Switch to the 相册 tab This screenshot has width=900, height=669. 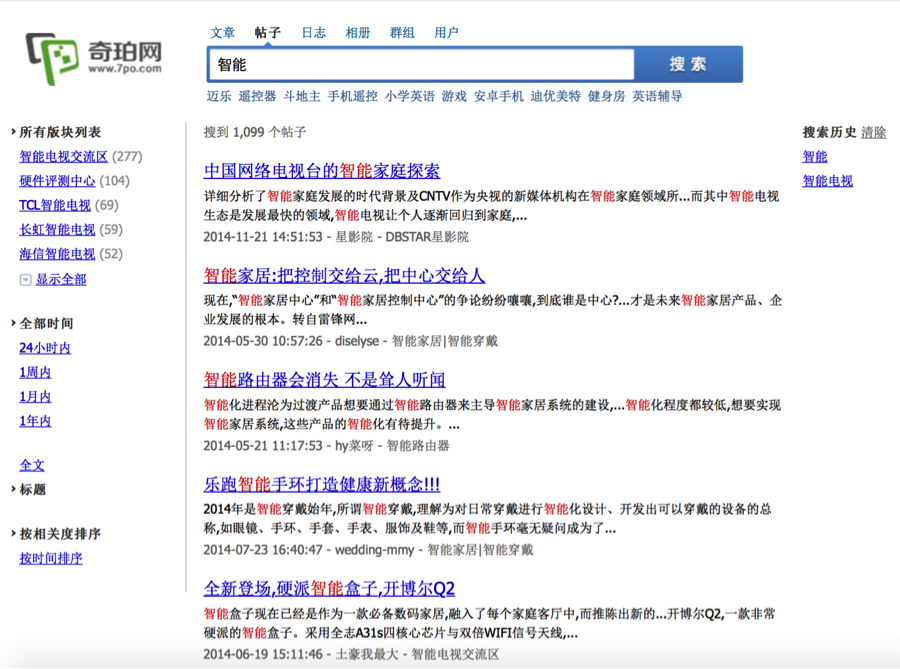tap(358, 33)
